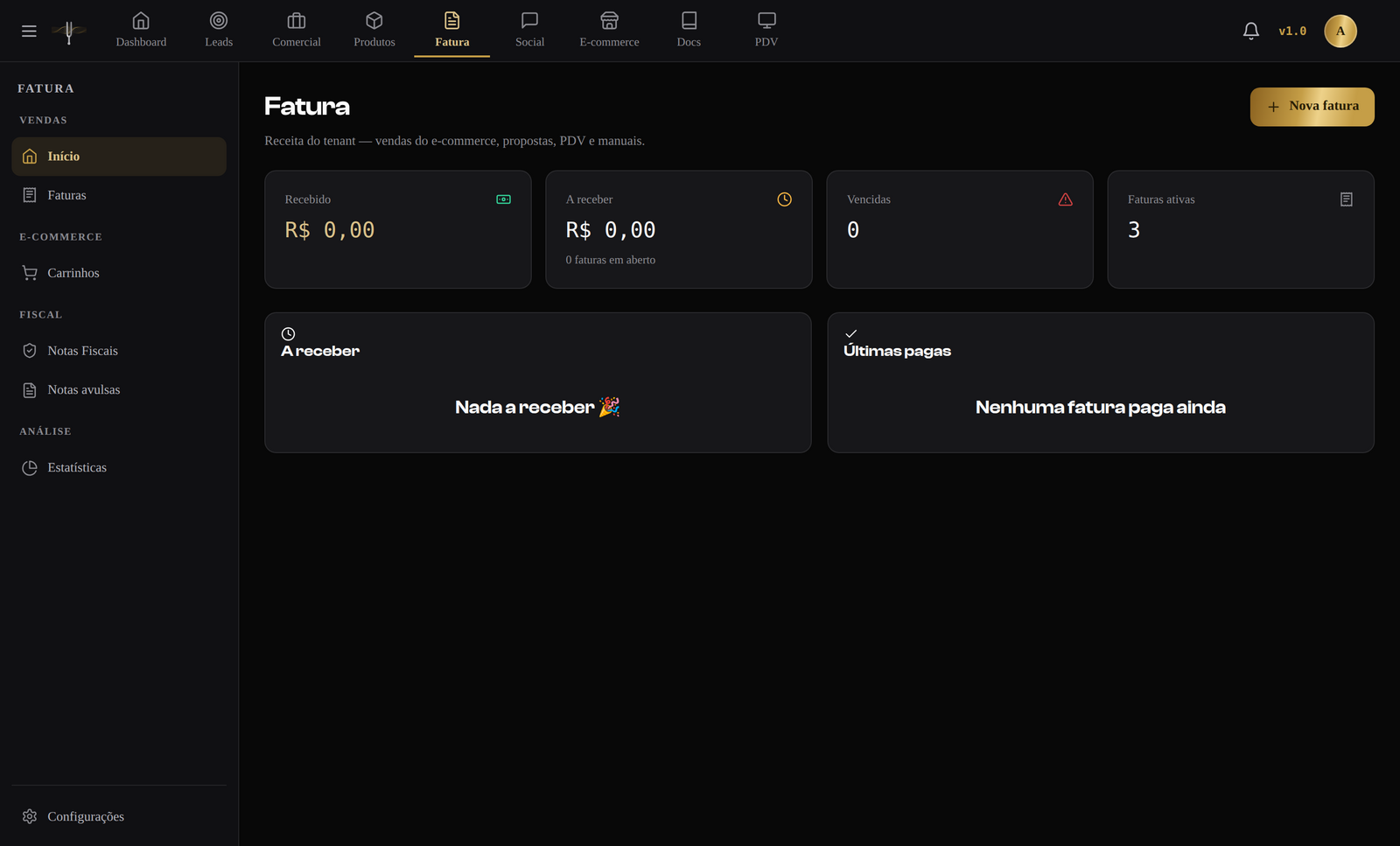Image resolution: width=1400 pixels, height=846 pixels.
Task: Click the Notas avulsas file icon
Action: [30, 390]
